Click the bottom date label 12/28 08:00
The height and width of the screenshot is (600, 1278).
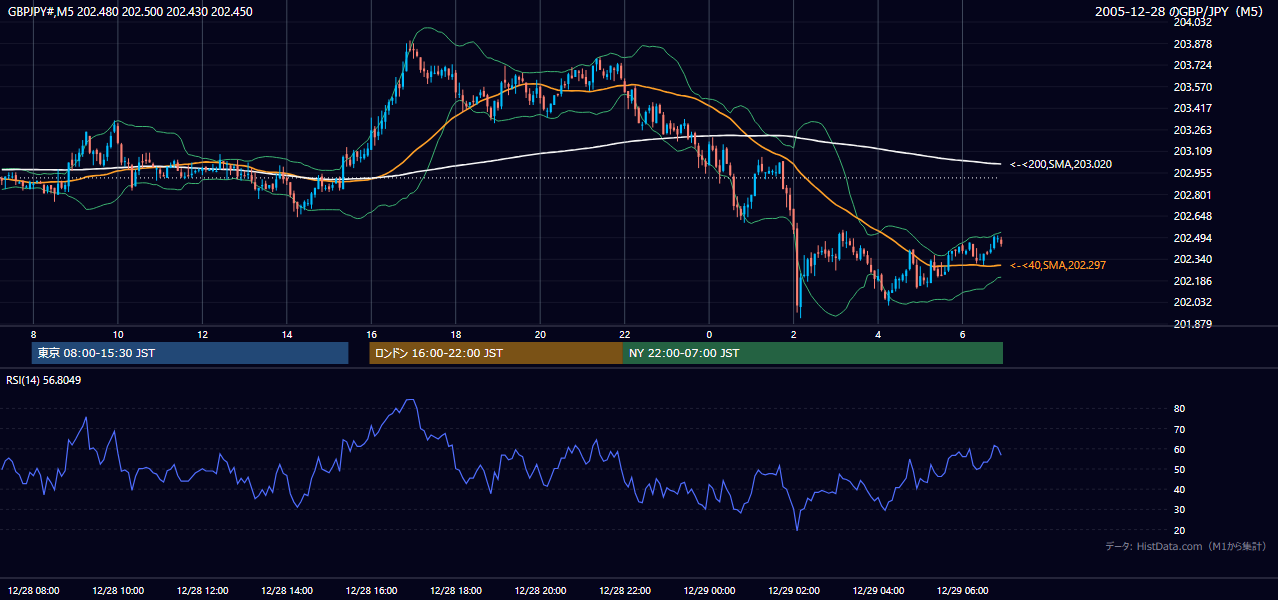(x=35, y=589)
